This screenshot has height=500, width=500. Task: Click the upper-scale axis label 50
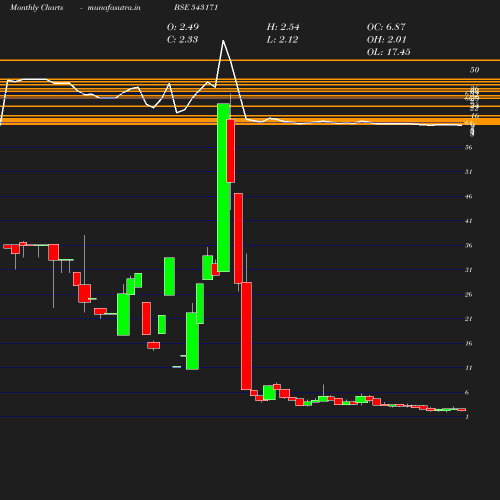[x=474, y=70]
